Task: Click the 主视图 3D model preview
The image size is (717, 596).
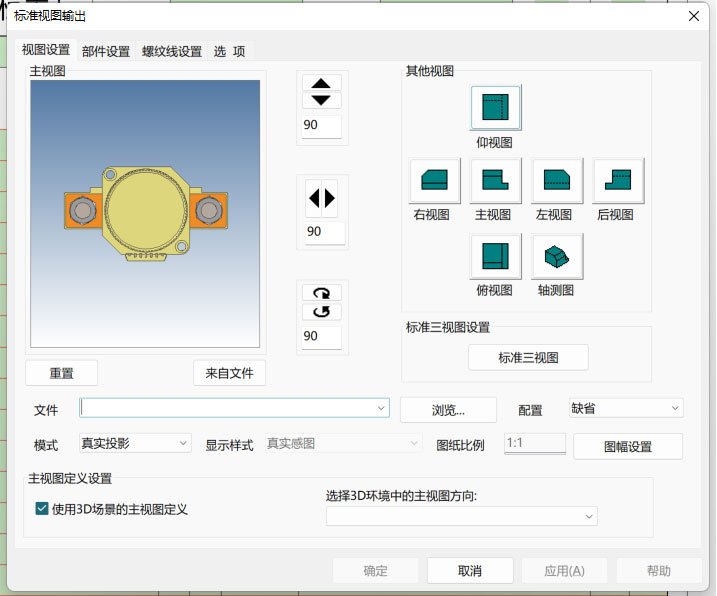Action: [145, 214]
